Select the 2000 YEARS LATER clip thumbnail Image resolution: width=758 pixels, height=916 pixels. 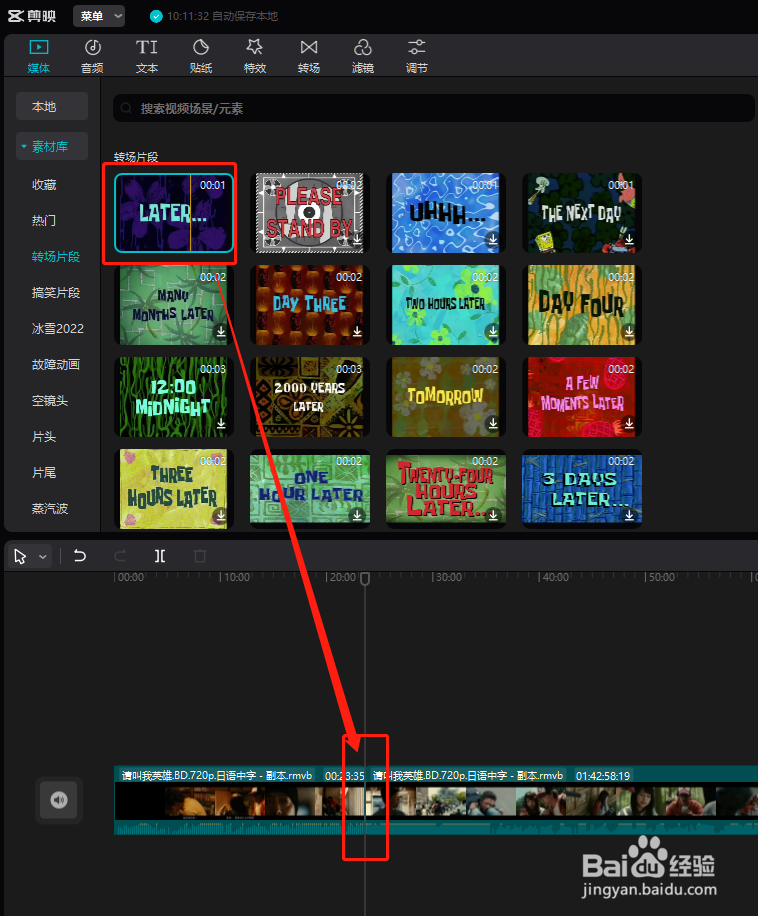310,397
